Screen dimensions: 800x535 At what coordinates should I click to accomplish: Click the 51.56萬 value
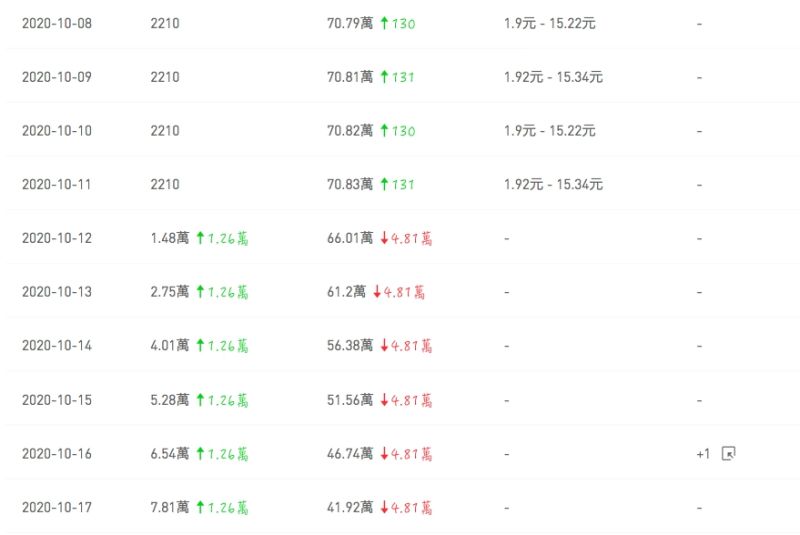click(x=350, y=400)
